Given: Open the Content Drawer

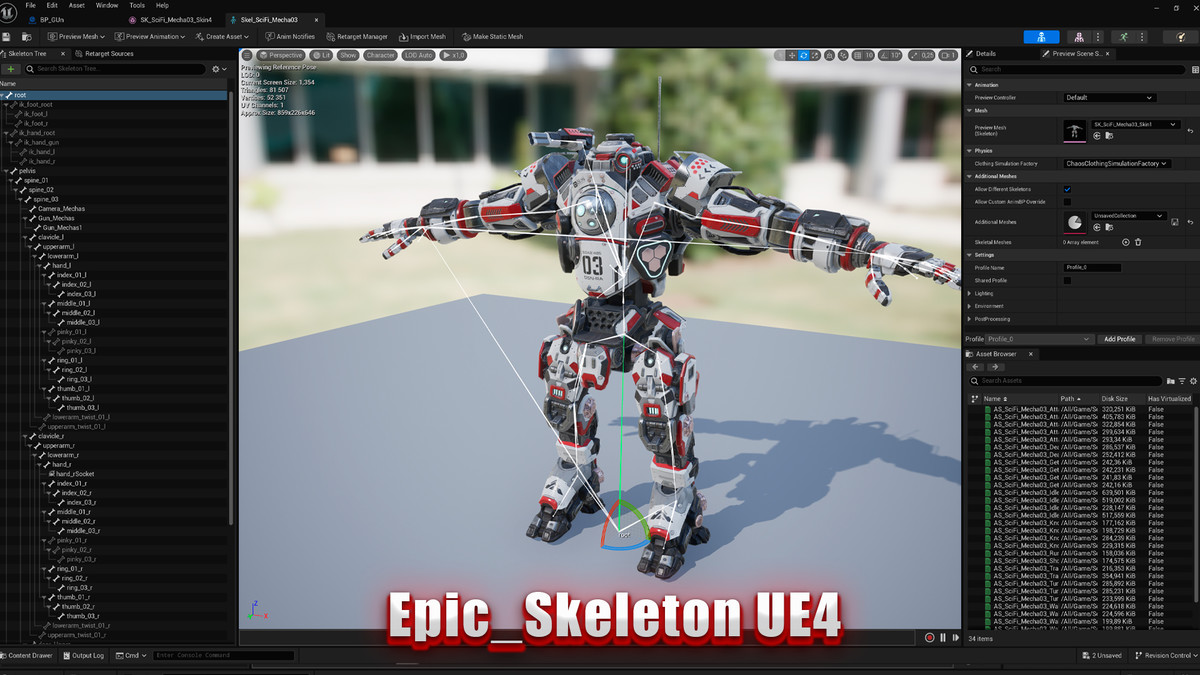Looking at the screenshot, I should (29, 656).
